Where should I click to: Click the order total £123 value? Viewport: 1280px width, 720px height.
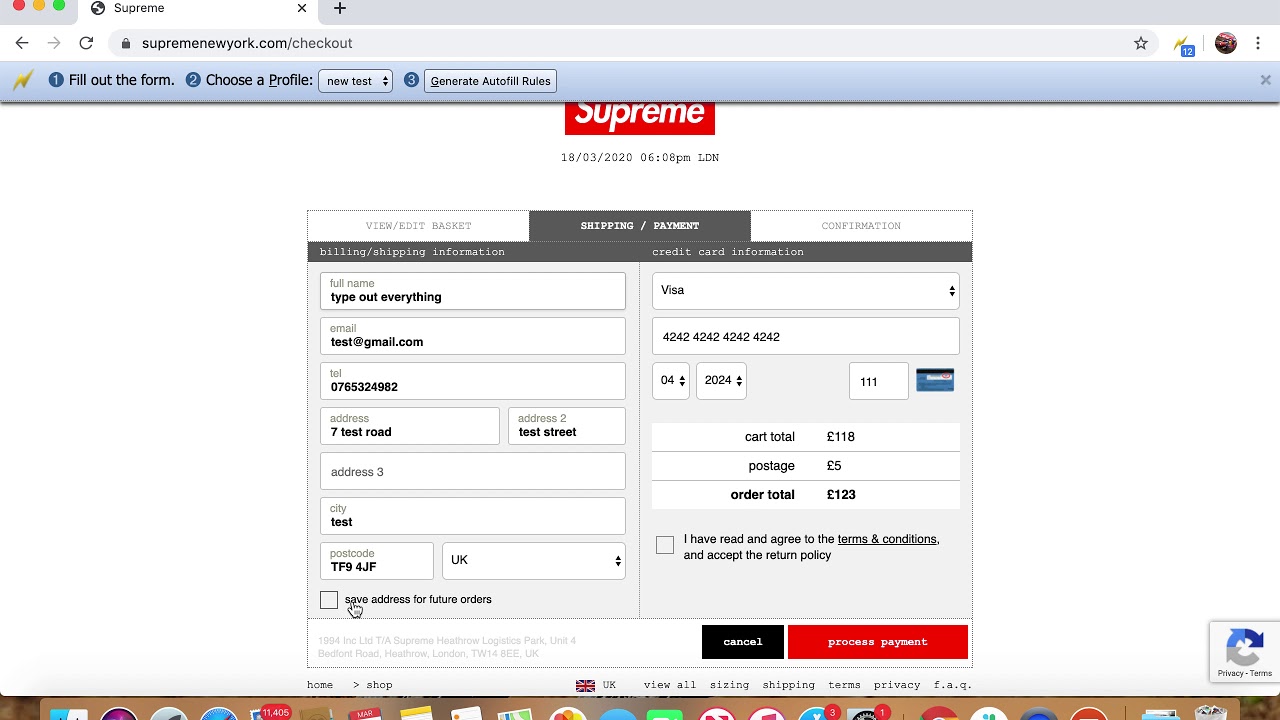click(x=841, y=495)
